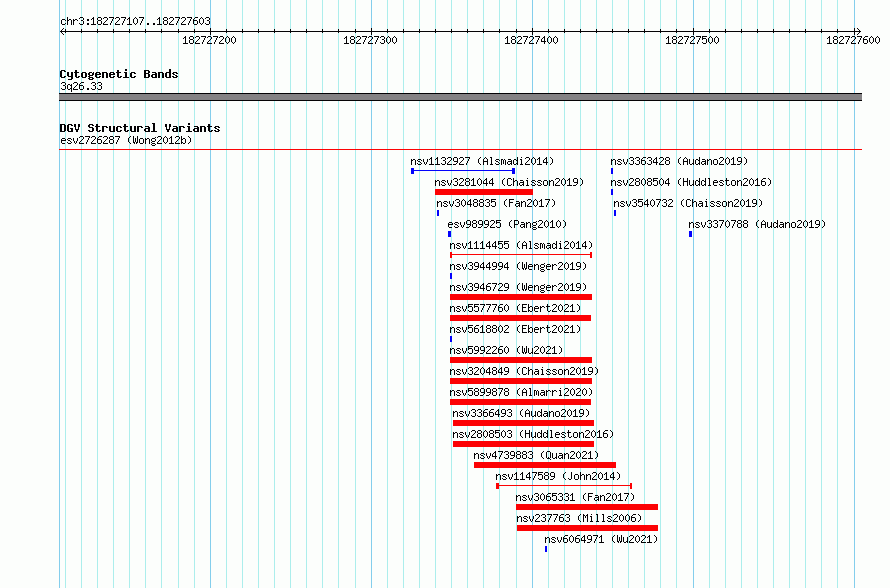Click the thin red nsv1147589 interval glyph

pyautogui.click(x=564, y=486)
